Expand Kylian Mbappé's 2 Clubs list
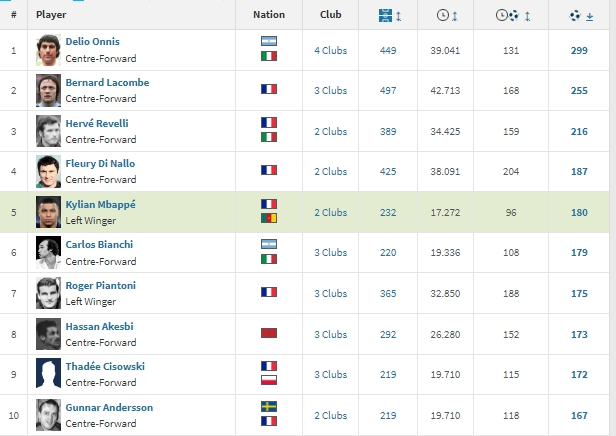 tap(330, 212)
